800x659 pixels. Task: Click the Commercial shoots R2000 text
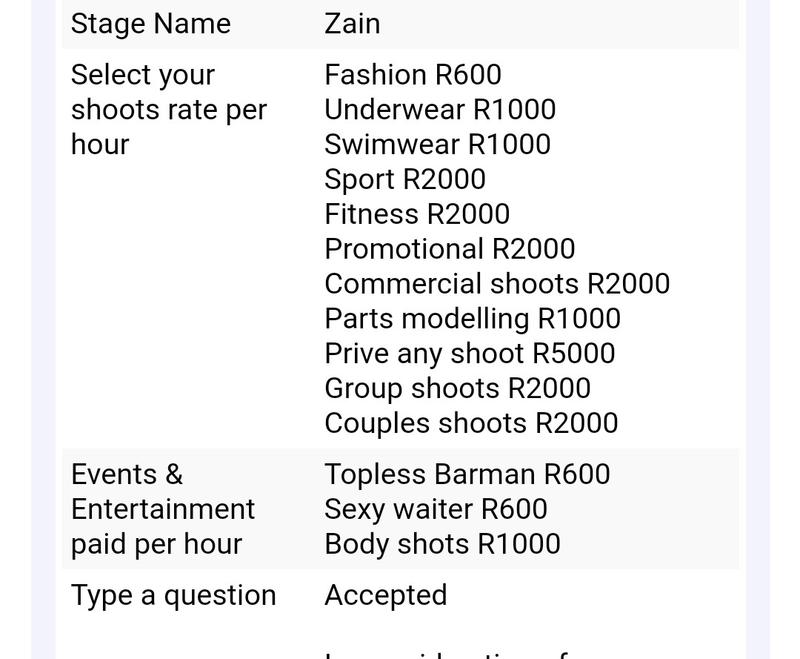497,283
